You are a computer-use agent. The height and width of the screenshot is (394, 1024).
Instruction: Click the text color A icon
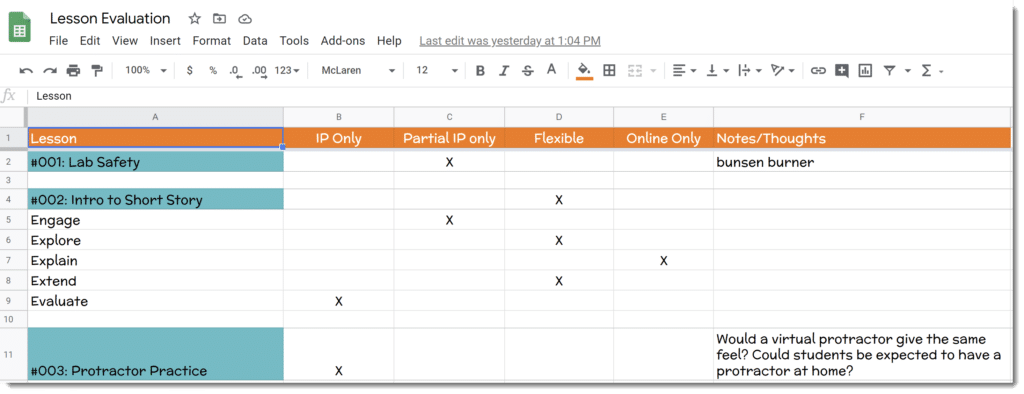coord(551,70)
